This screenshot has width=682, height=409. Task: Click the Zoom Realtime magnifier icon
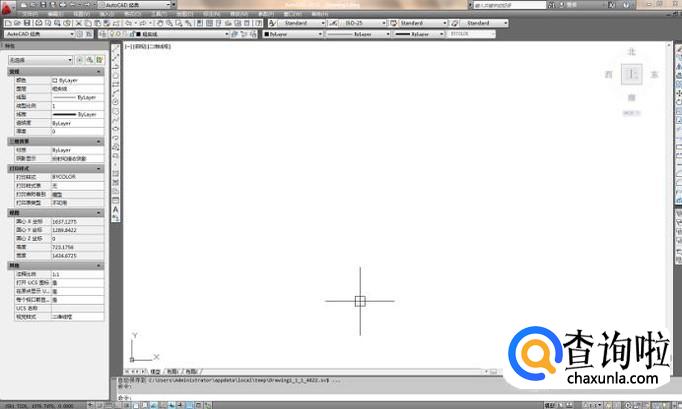point(169,23)
